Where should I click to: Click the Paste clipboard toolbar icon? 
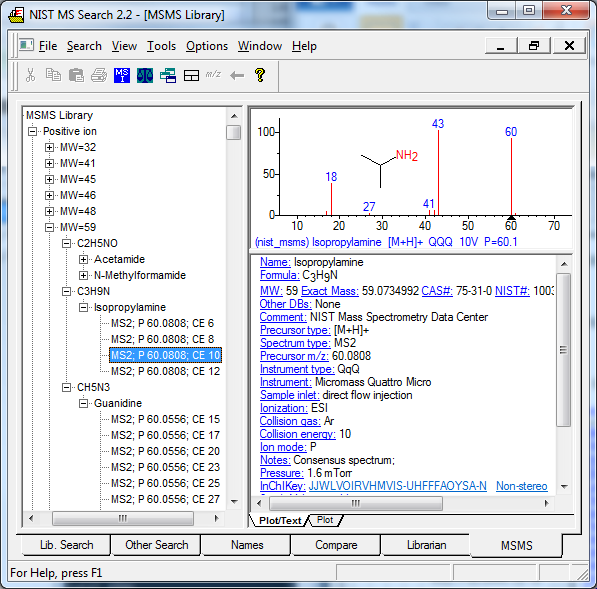[x=76, y=75]
